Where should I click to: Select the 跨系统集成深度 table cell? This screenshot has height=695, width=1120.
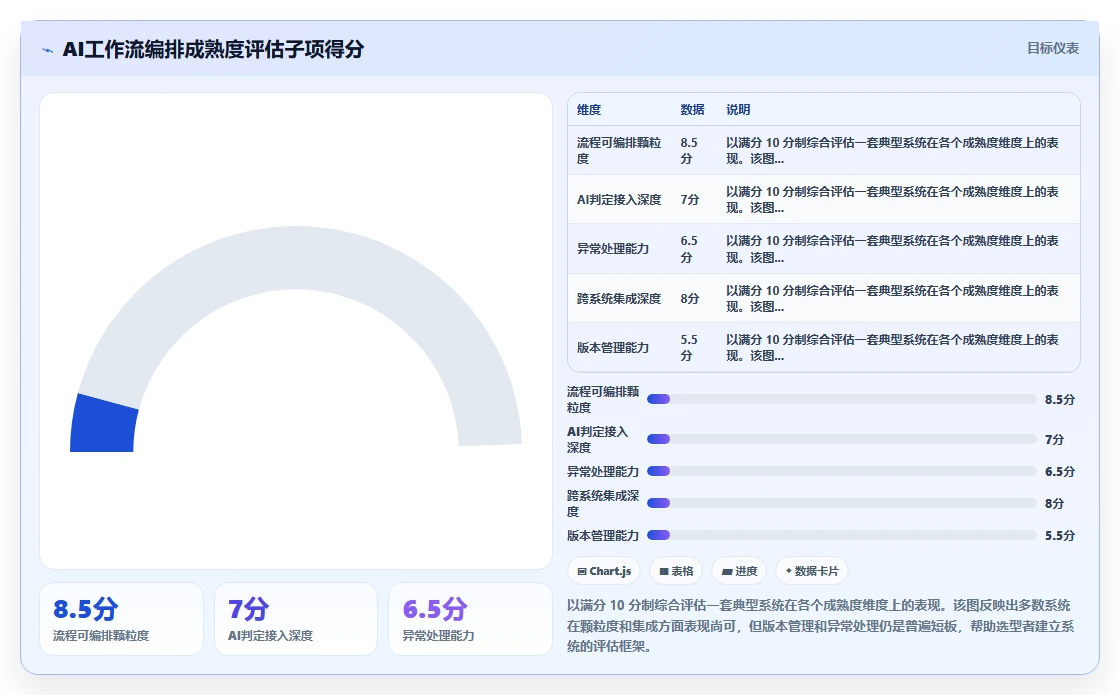[619, 298]
